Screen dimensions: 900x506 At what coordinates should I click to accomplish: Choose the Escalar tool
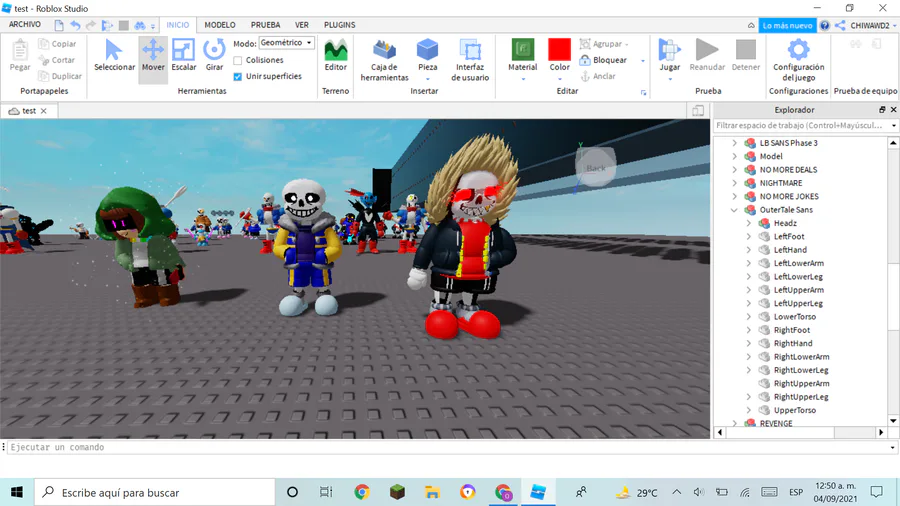click(184, 56)
